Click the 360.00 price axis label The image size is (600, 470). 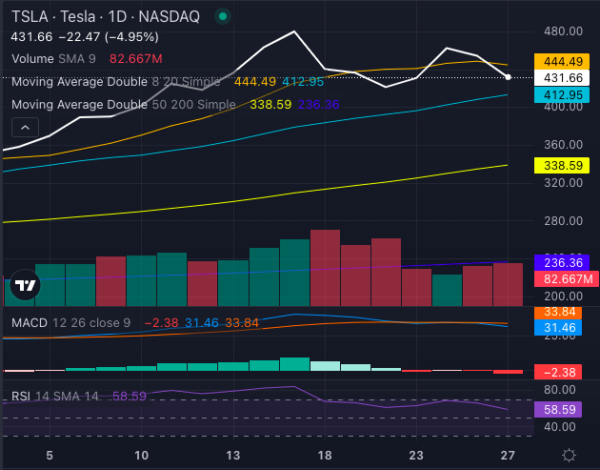(563, 145)
